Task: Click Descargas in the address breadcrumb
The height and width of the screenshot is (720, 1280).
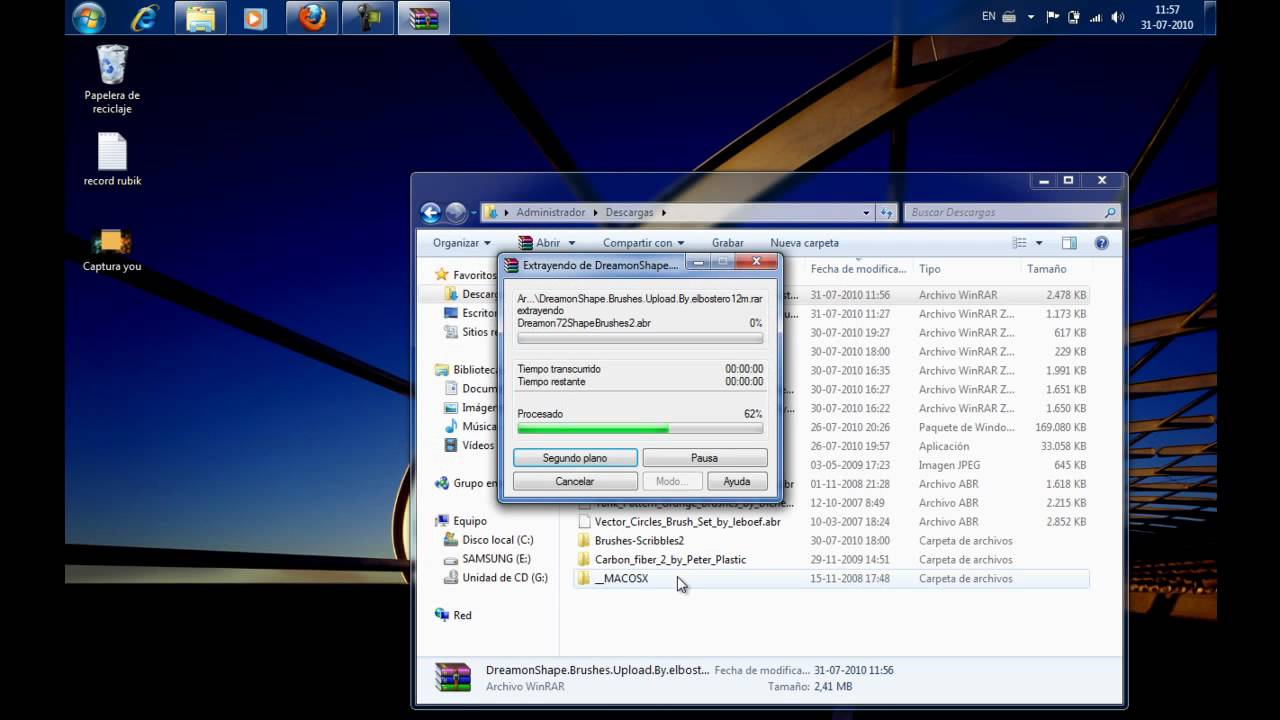Action: (629, 212)
